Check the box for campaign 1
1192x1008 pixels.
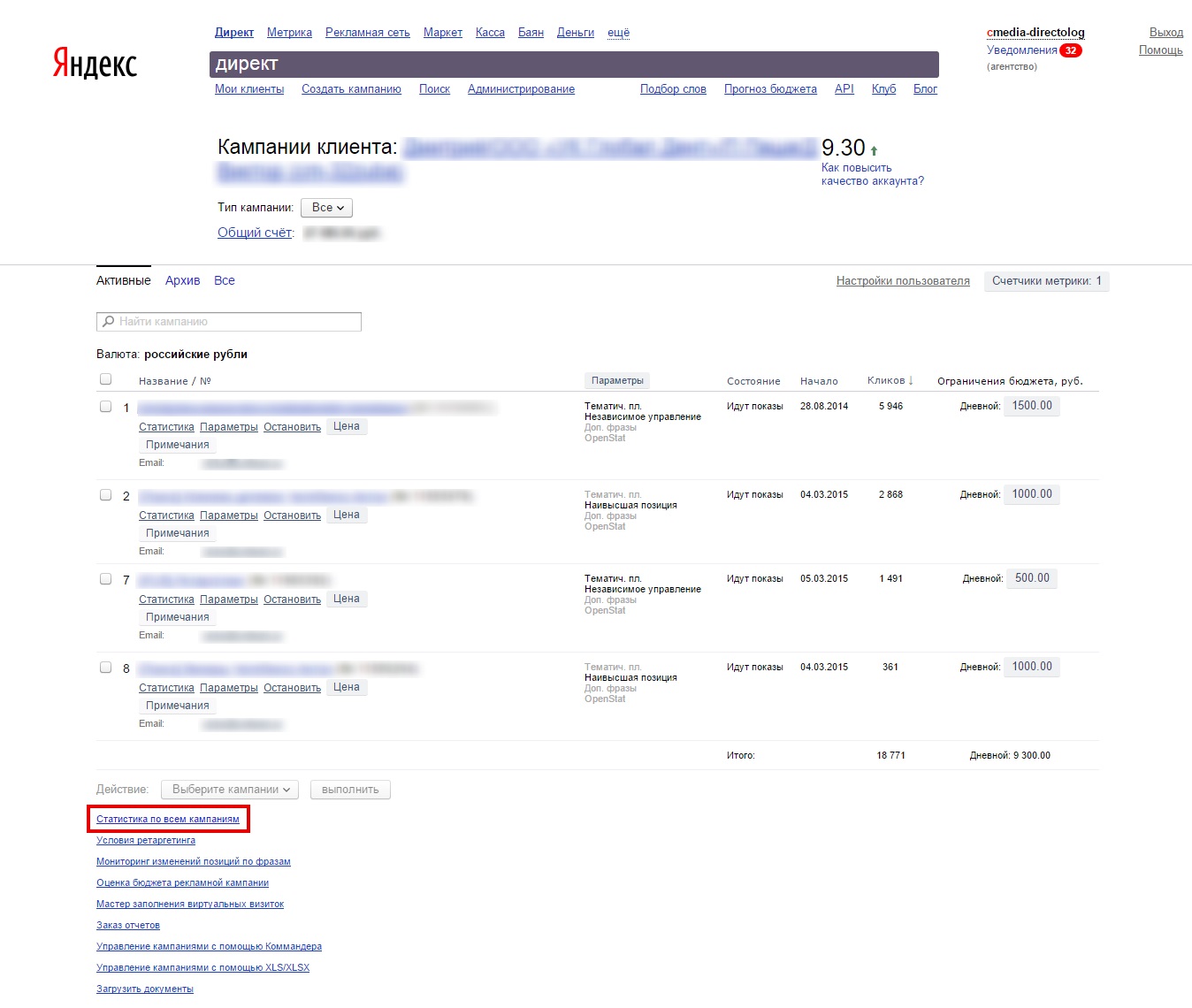pos(106,407)
